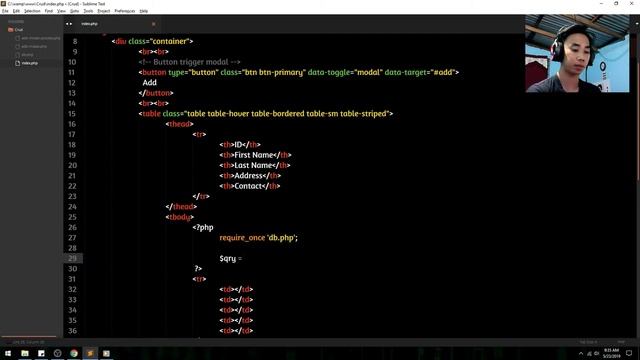Open the View menu
This screenshot has width=640, height=360.
[x=61, y=11]
